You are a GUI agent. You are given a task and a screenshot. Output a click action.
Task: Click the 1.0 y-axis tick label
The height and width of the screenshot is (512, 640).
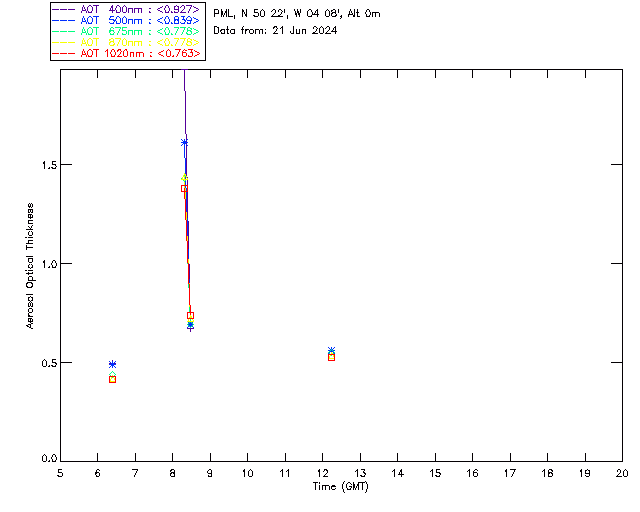pos(49,264)
